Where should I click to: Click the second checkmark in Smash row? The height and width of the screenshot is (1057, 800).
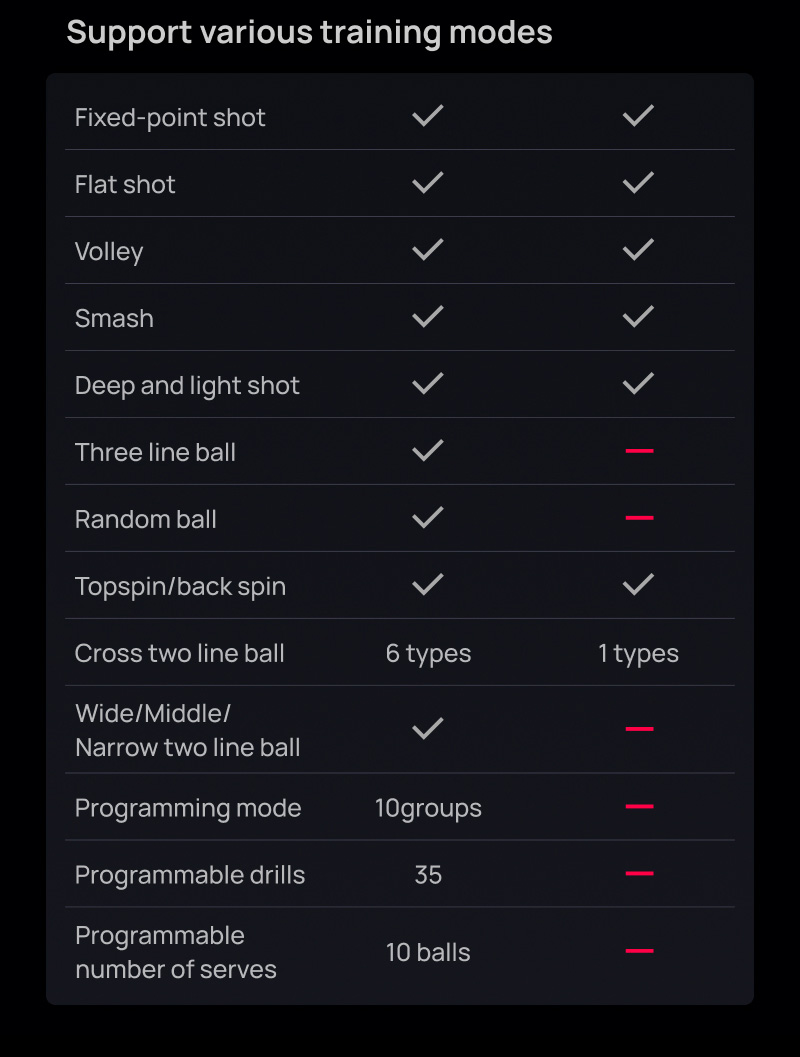coord(638,317)
